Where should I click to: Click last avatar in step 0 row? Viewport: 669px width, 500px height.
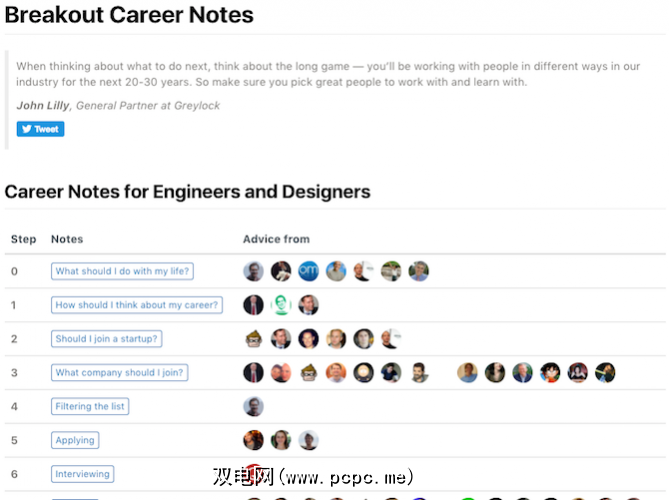click(418, 271)
